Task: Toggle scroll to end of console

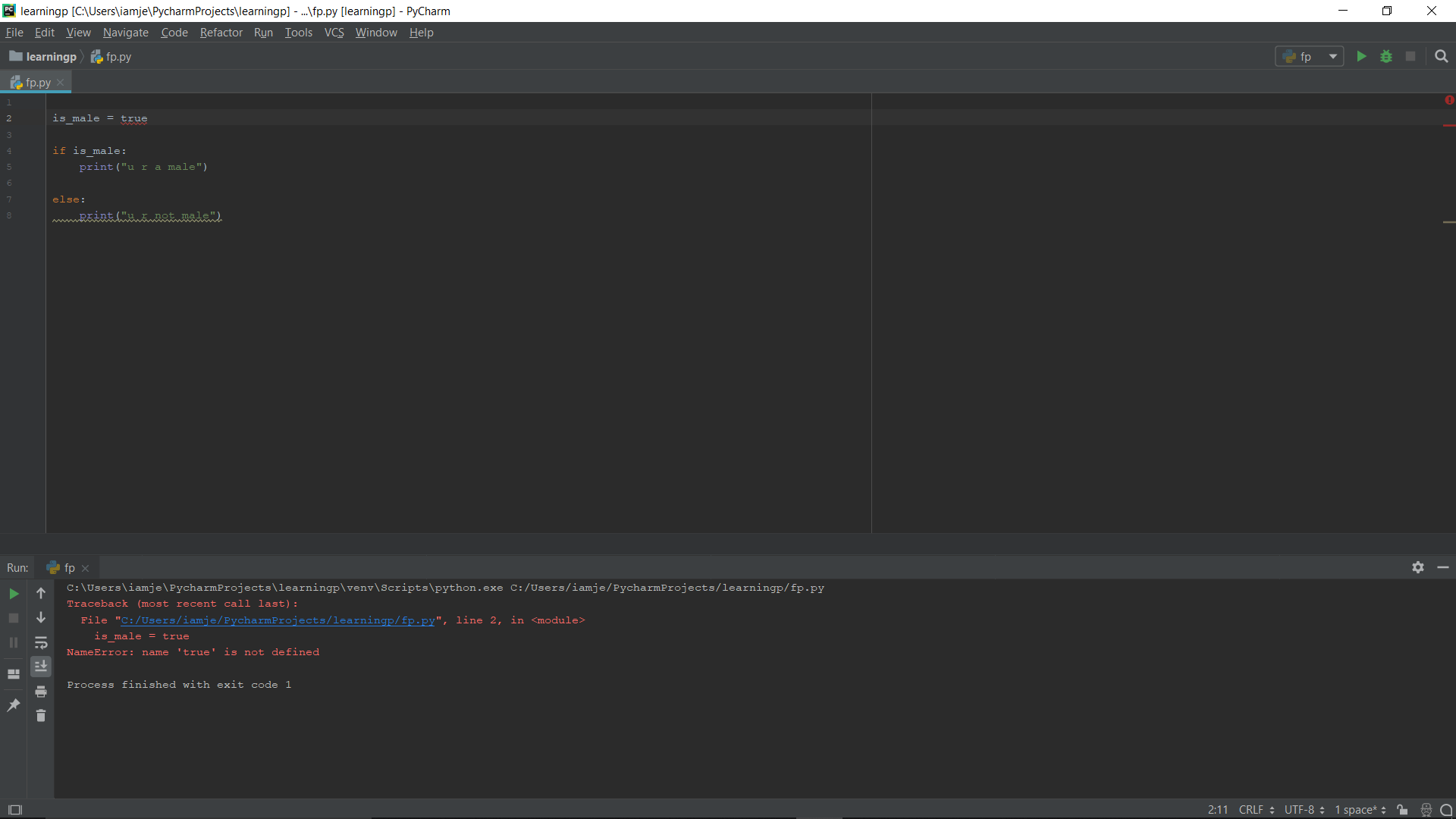Action: coord(41,666)
